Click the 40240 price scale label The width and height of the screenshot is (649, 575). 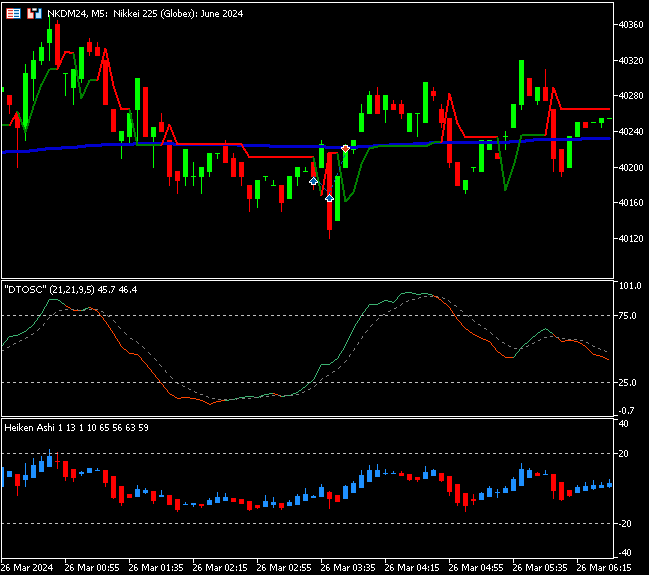(x=631, y=132)
